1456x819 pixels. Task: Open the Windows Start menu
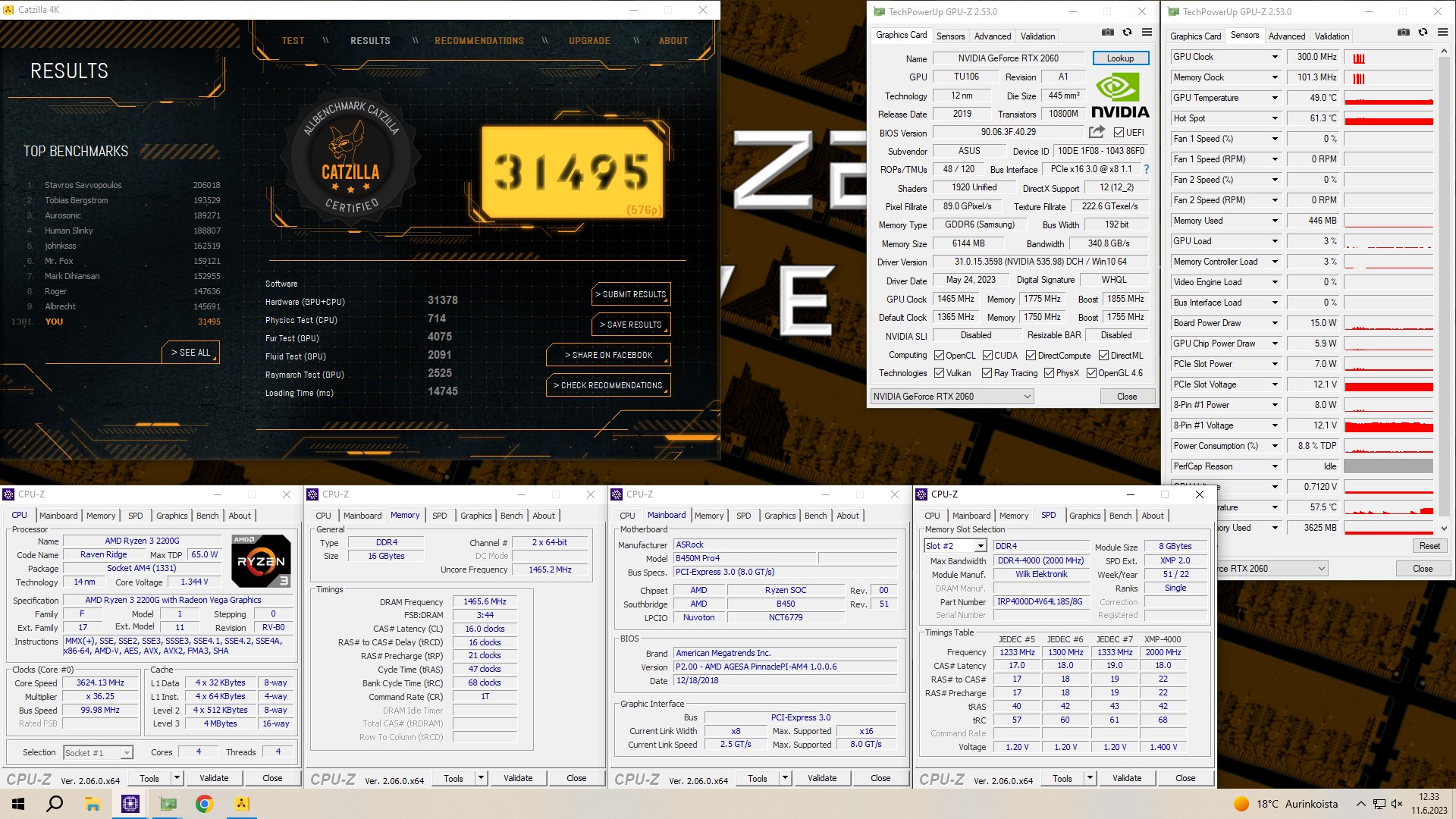click(x=18, y=804)
